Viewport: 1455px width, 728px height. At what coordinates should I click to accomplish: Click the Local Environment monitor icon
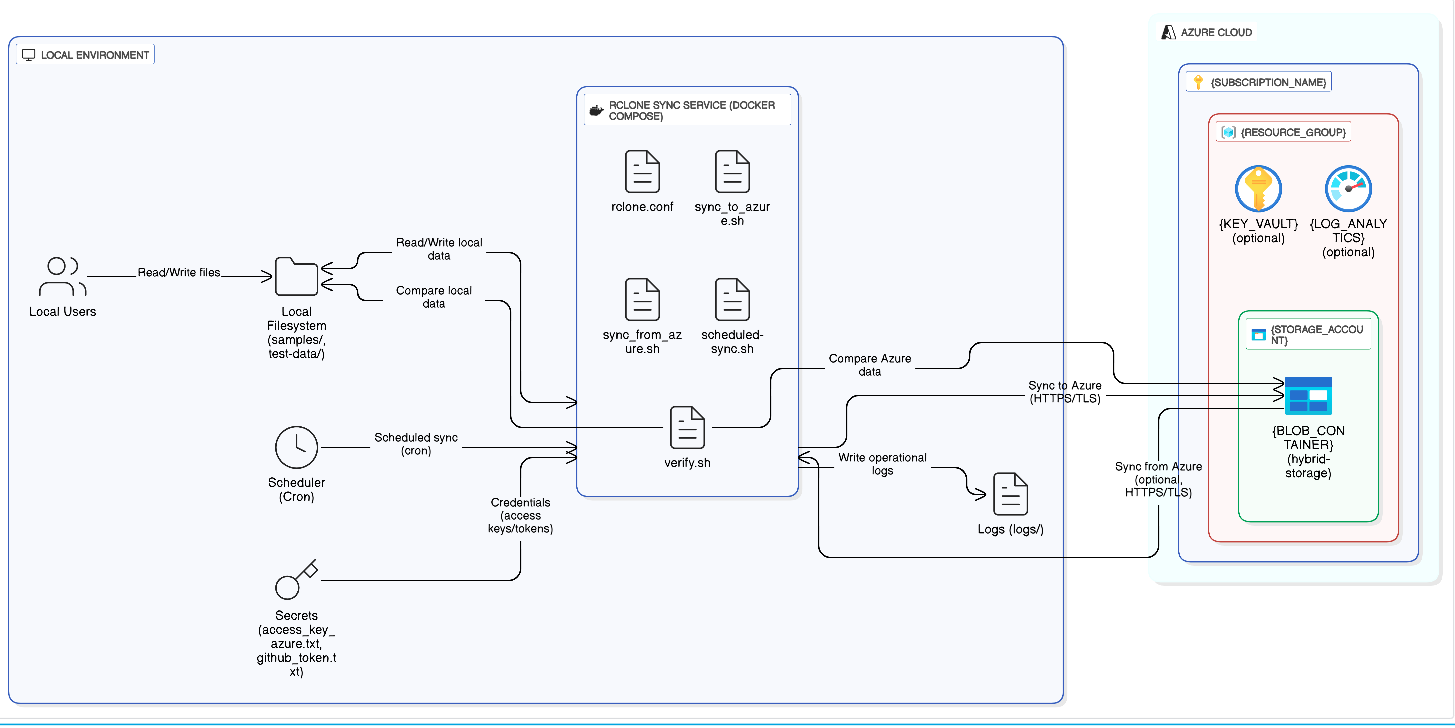coord(29,55)
